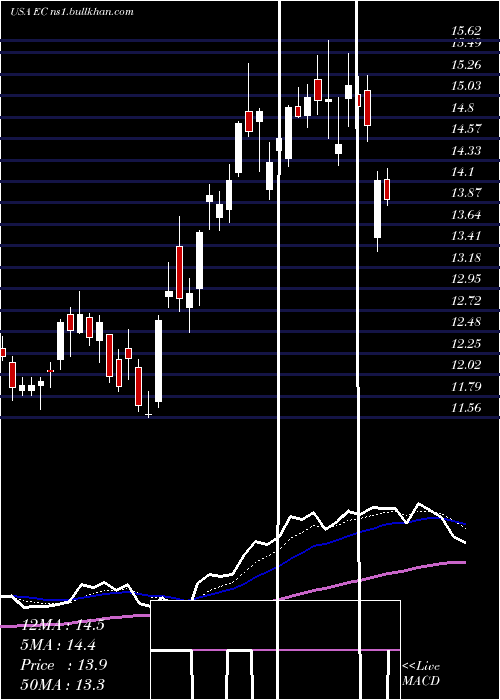
Task: Click the 12.72 price axis label
Action: 466,301
